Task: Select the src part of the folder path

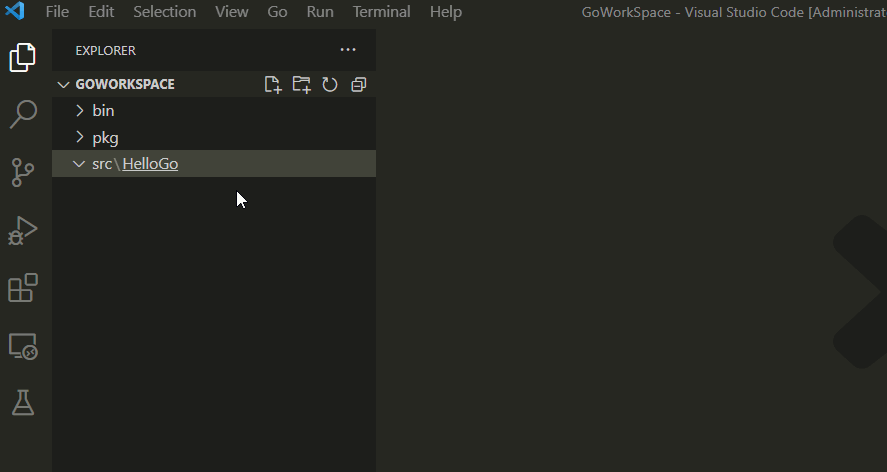Action: 102,164
